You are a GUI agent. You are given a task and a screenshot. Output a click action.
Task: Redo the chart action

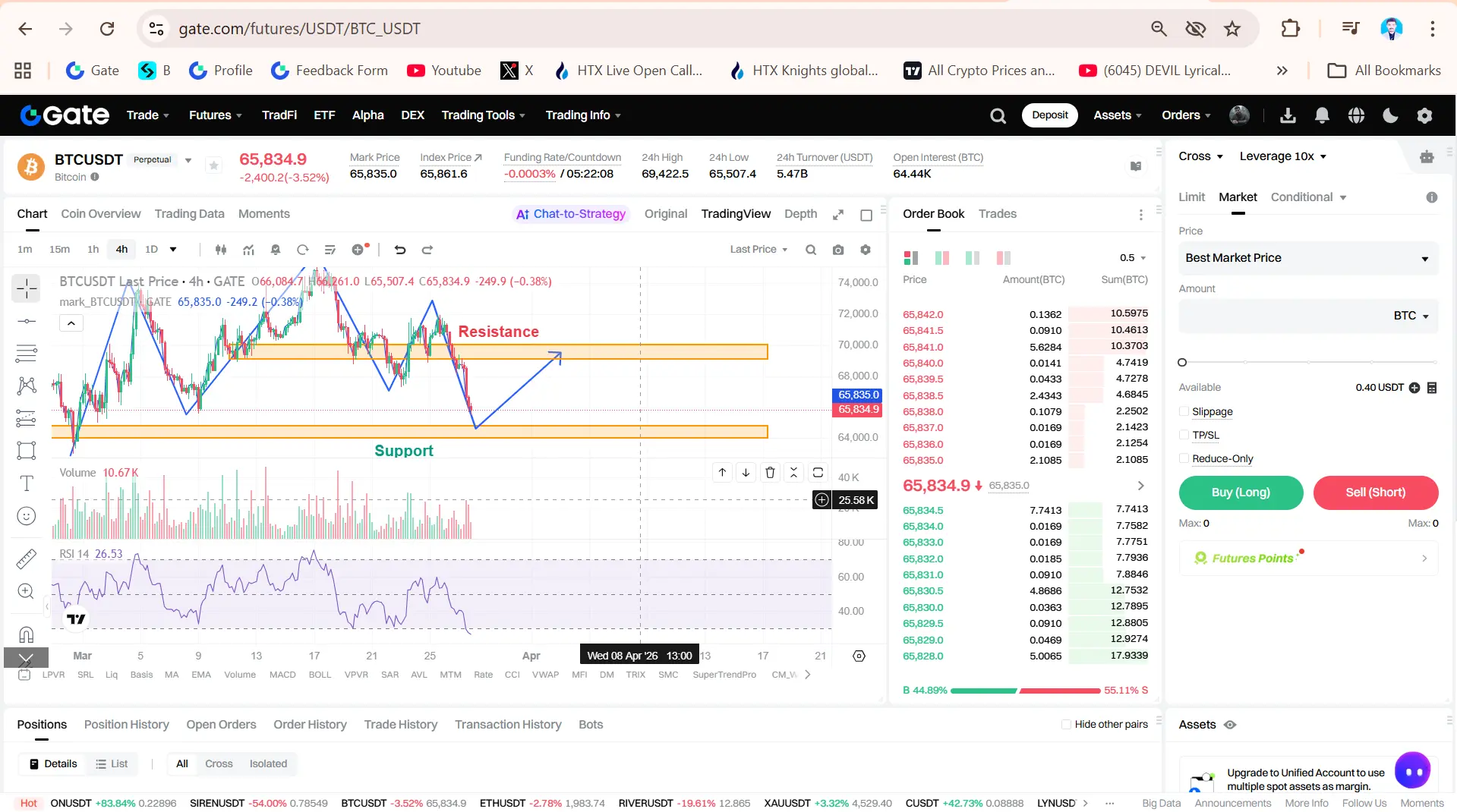427,250
